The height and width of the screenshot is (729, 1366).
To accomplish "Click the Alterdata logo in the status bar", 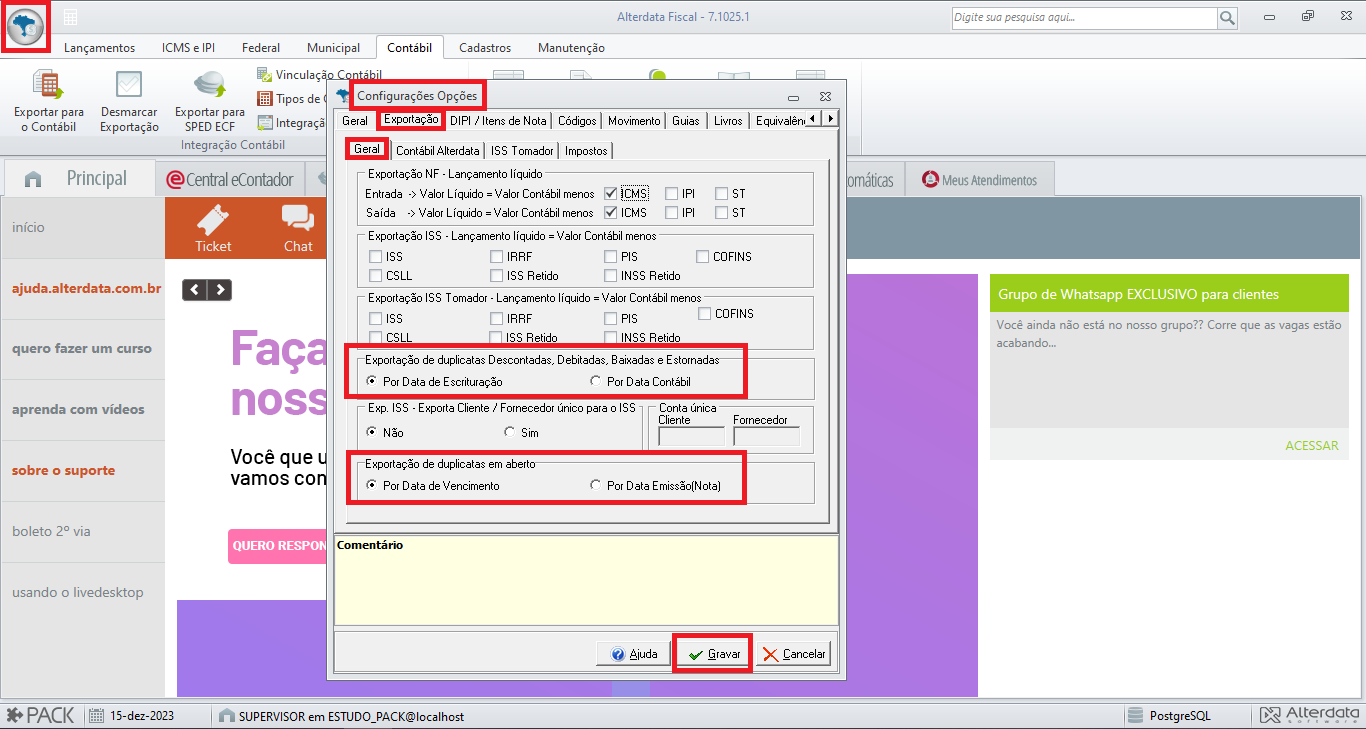I will click(1310, 716).
